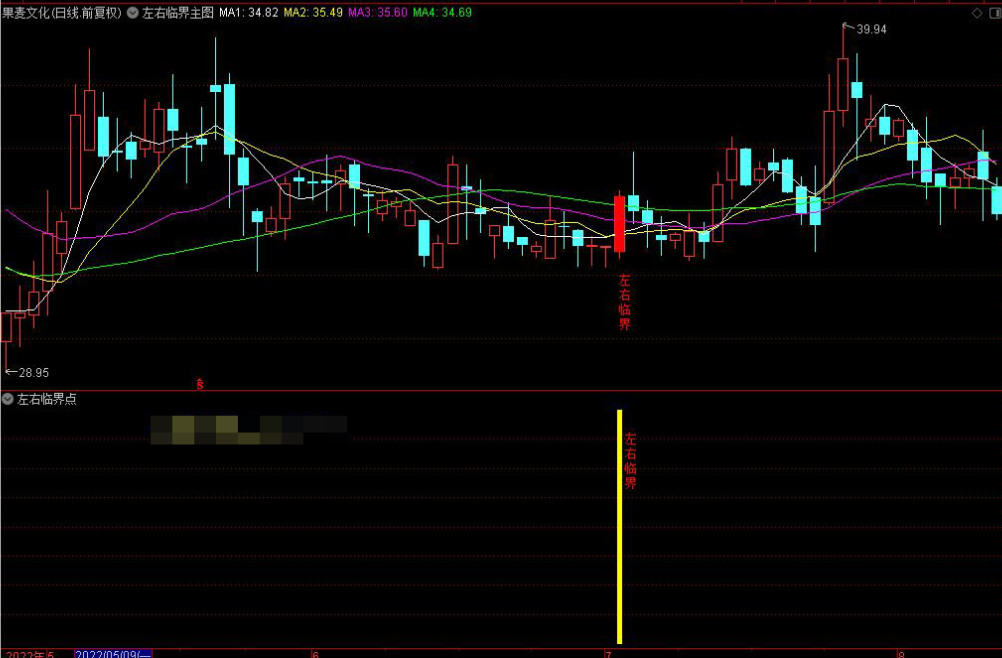This screenshot has width=1002, height=658.
Task: Click the tall yellow signal bar
Action: pos(619,527)
